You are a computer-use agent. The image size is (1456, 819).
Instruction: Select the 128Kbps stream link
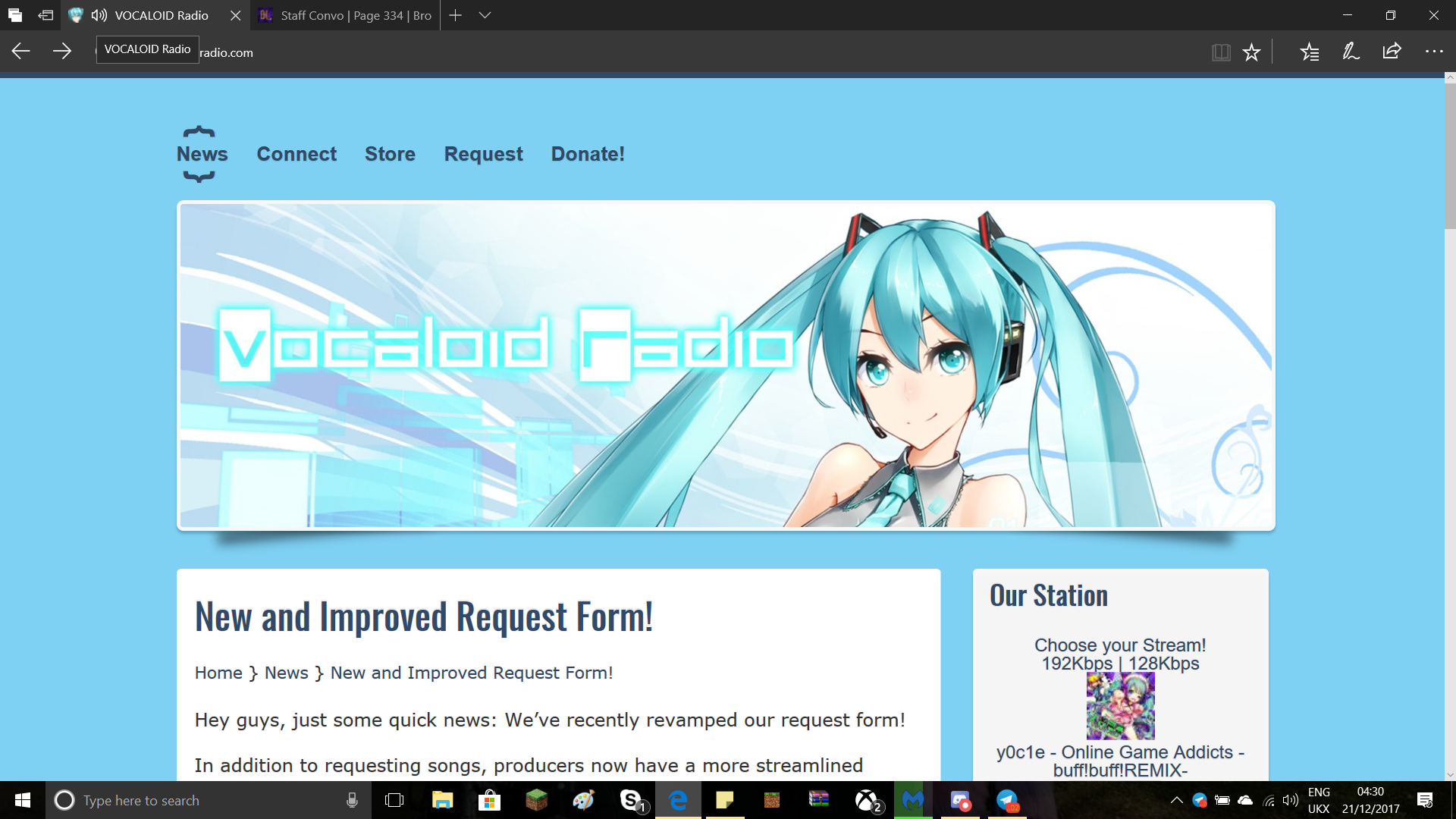click(x=1164, y=664)
